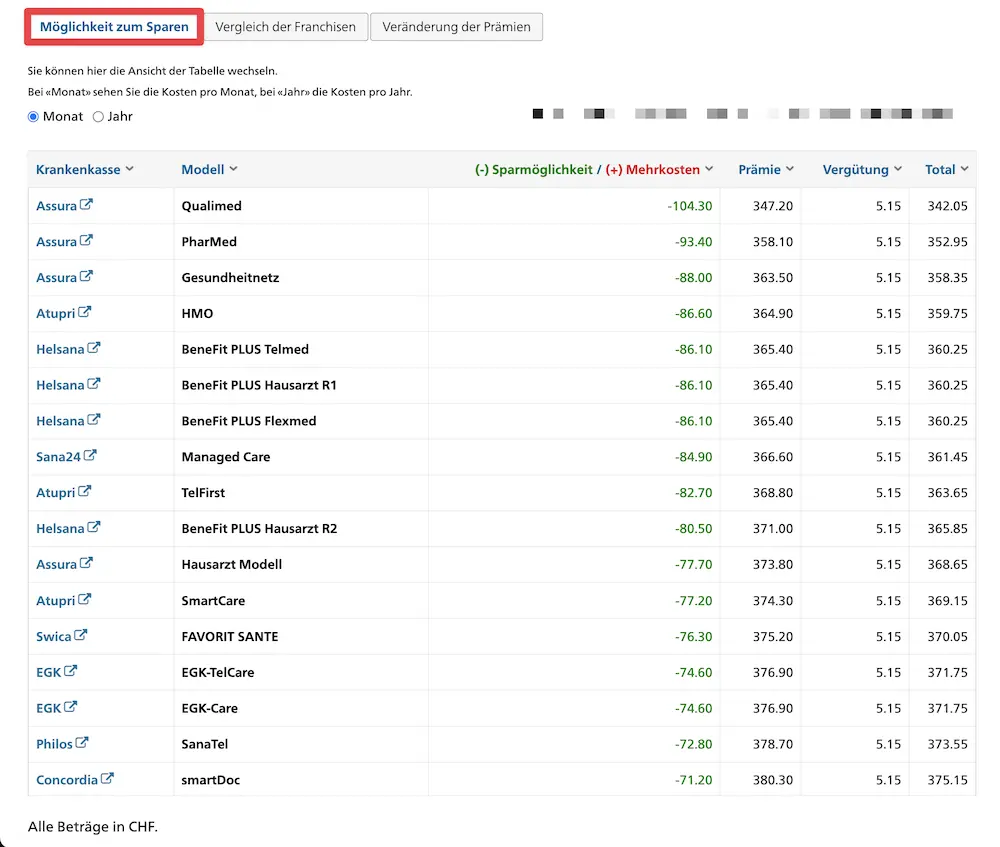Click external-link icon beside Atupri in TelFirst row
Screen dimensions: 1000x847
click(85, 492)
